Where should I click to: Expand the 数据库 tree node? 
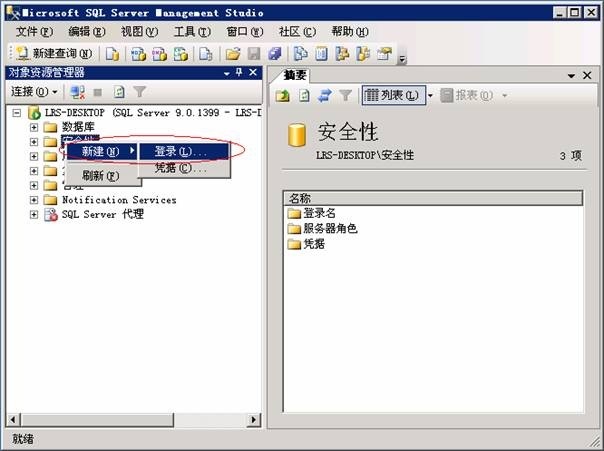coord(34,127)
